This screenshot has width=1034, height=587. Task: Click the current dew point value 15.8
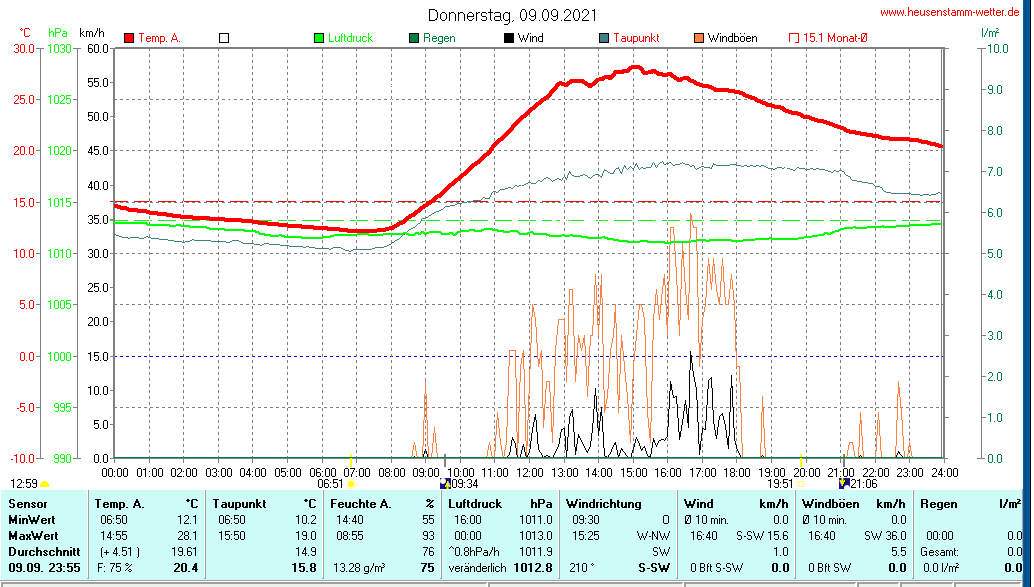click(303, 567)
